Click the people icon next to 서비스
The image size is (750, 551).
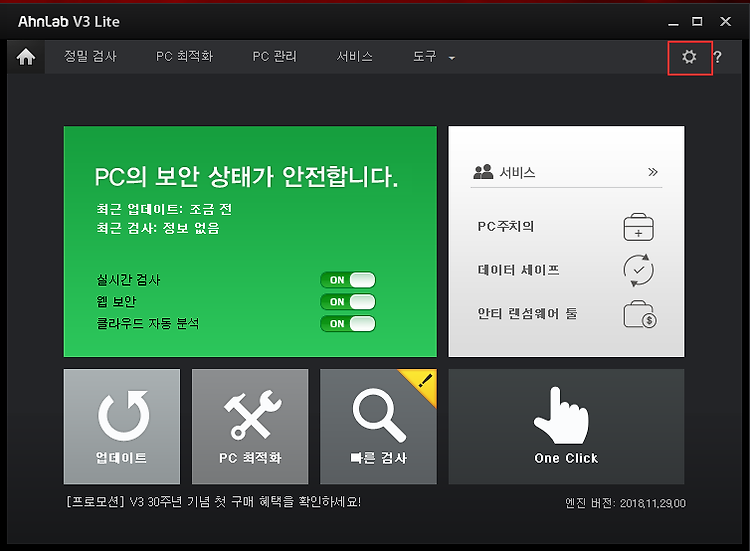click(483, 172)
